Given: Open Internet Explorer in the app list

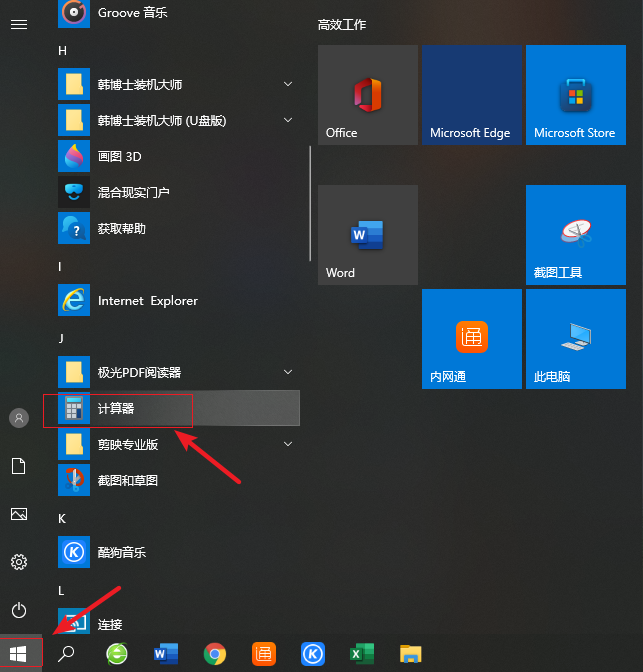Looking at the screenshot, I should (x=147, y=301).
